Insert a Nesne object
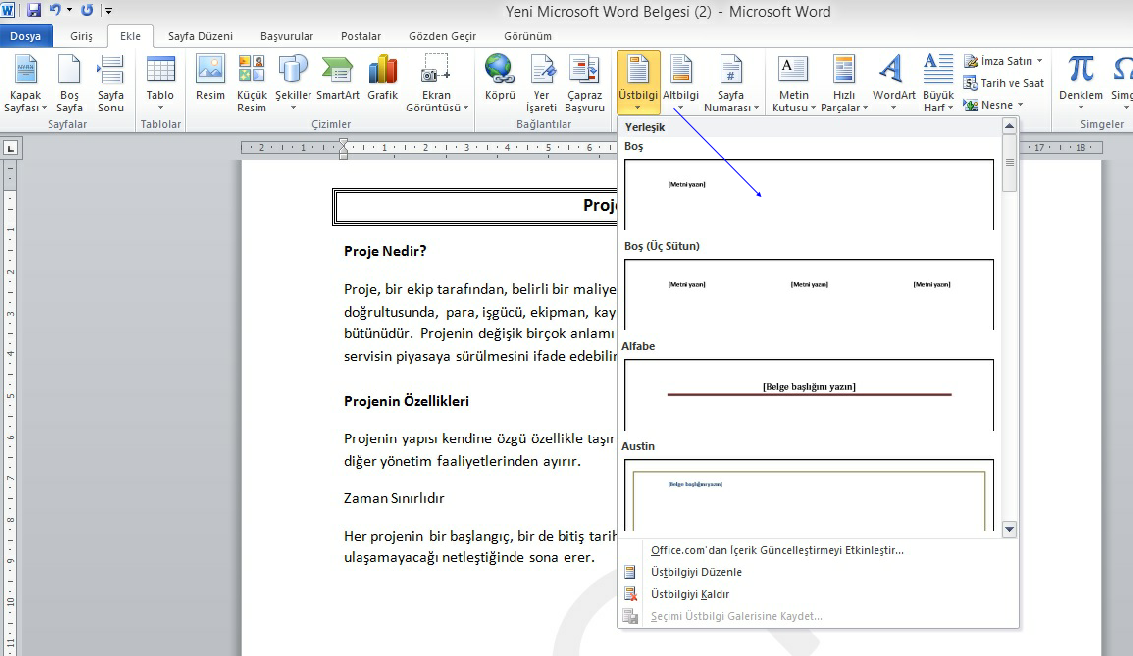 [994, 105]
